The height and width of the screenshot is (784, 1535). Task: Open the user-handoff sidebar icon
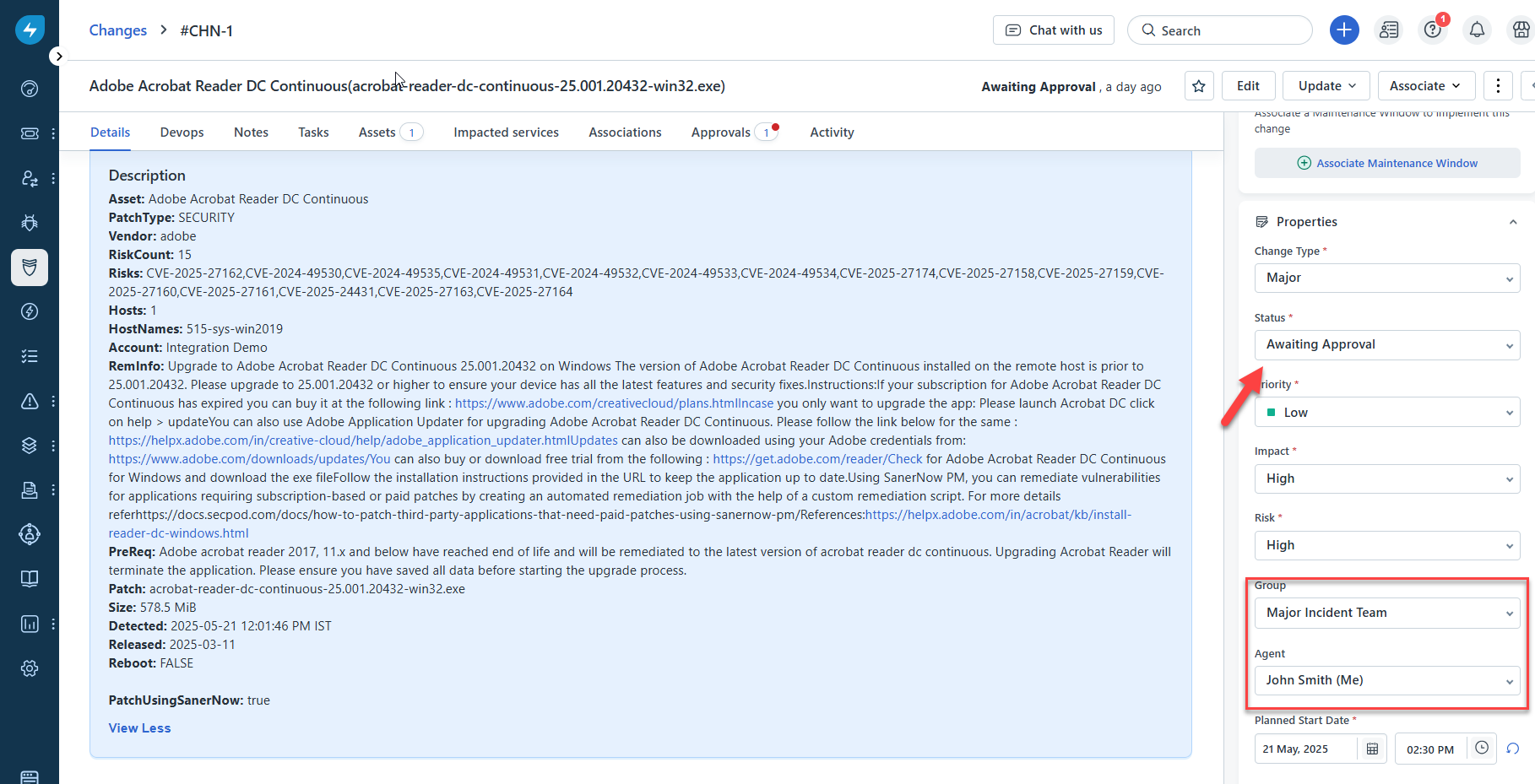tap(30, 178)
